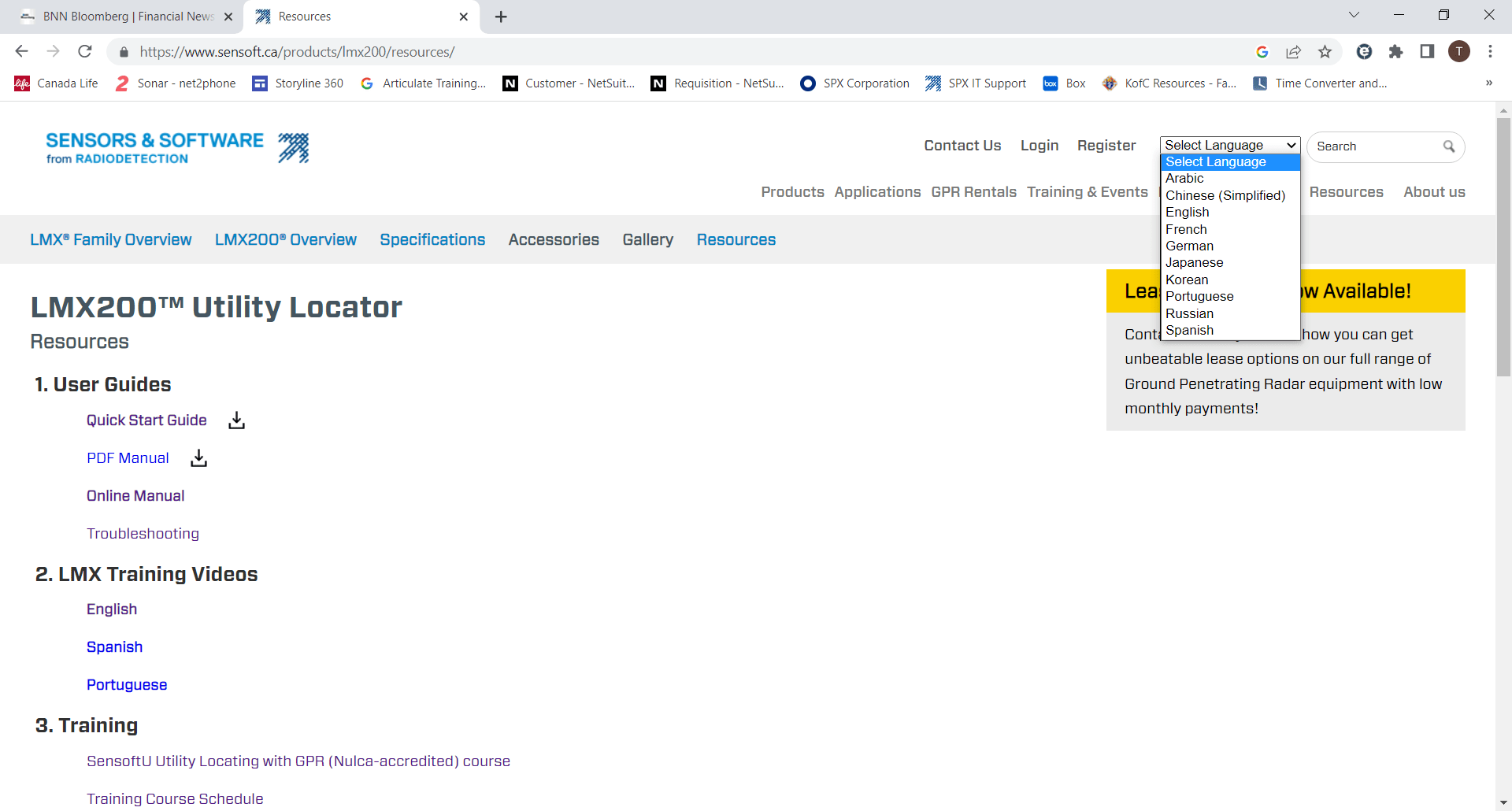Go back to the previous page

pos(21,52)
